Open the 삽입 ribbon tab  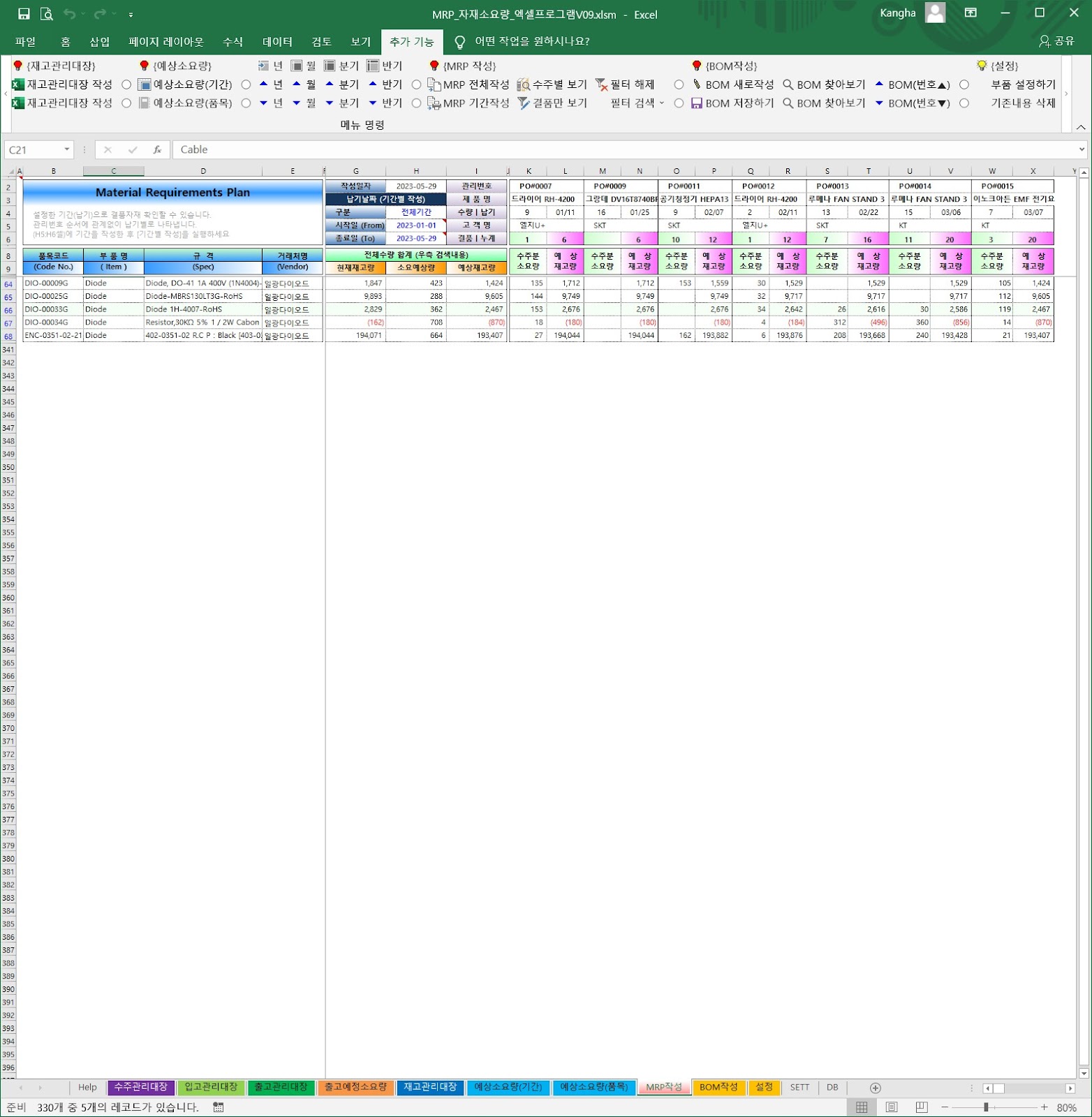click(100, 42)
